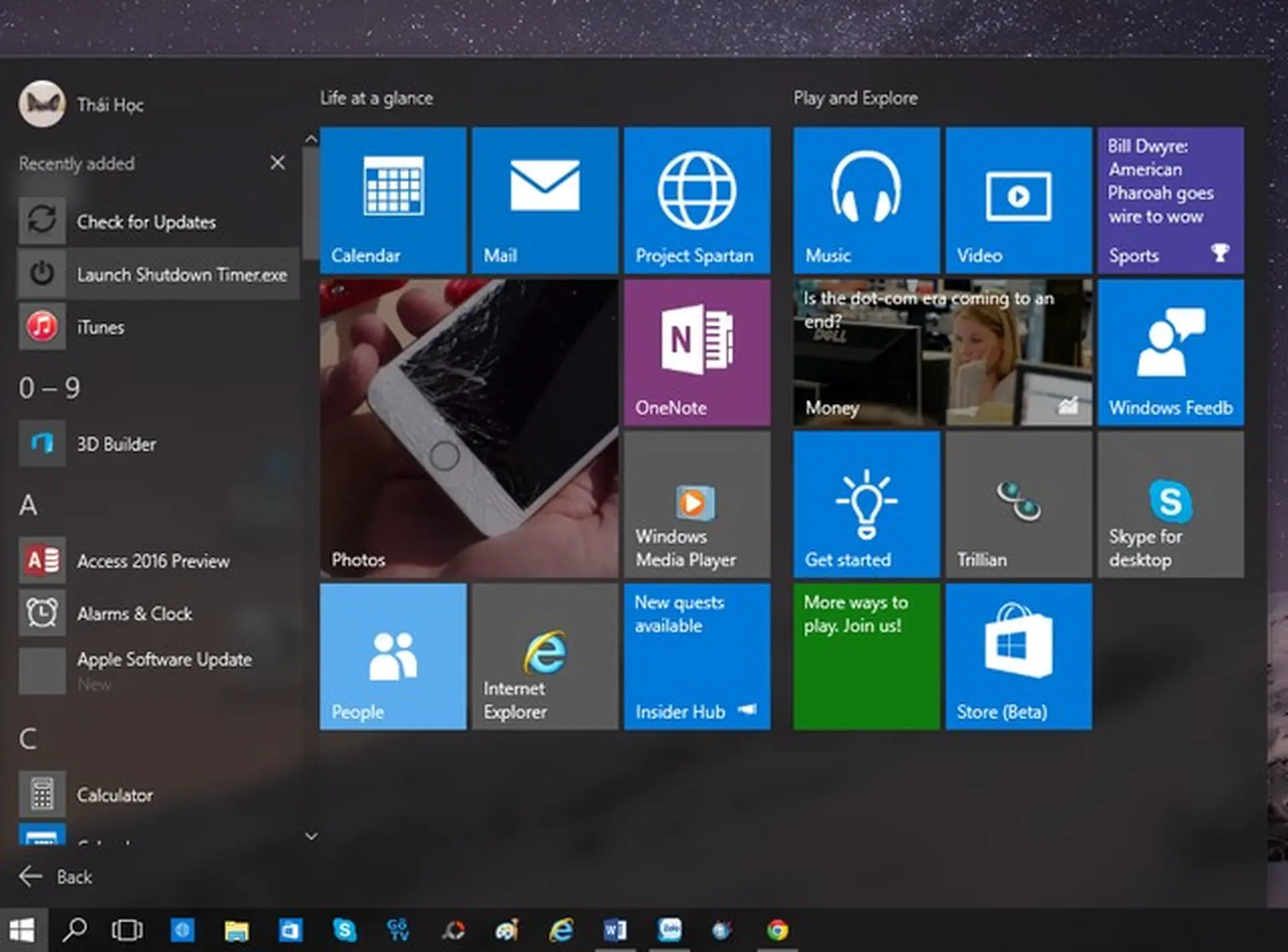This screenshot has height=952, width=1288.
Task: Open the Photos live tile
Action: (x=468, y=429)
